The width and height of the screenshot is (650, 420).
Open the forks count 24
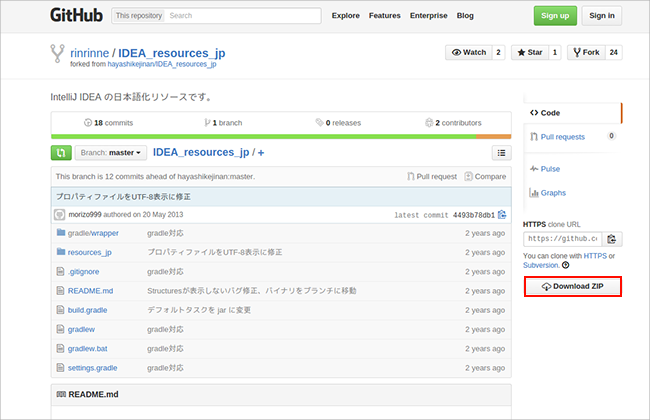click(614, 52)
